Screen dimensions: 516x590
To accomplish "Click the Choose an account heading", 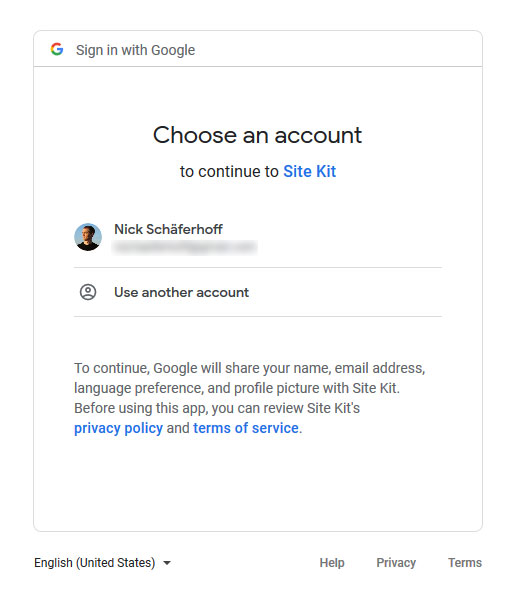I will point(257,135).
